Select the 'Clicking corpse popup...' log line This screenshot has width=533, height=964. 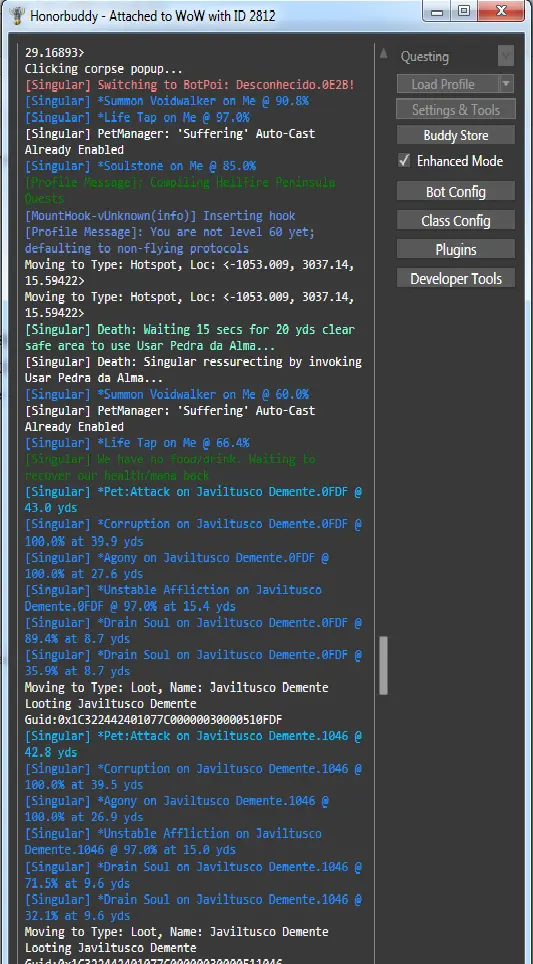point(104,69)
